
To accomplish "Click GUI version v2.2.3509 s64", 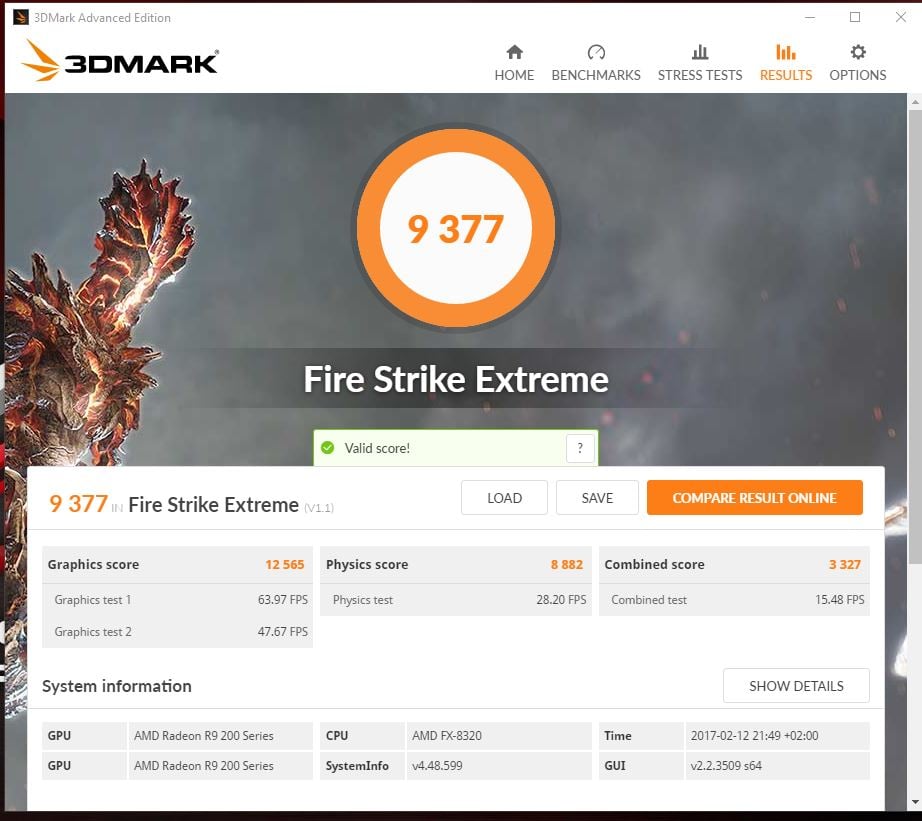I will pos(726,766).
